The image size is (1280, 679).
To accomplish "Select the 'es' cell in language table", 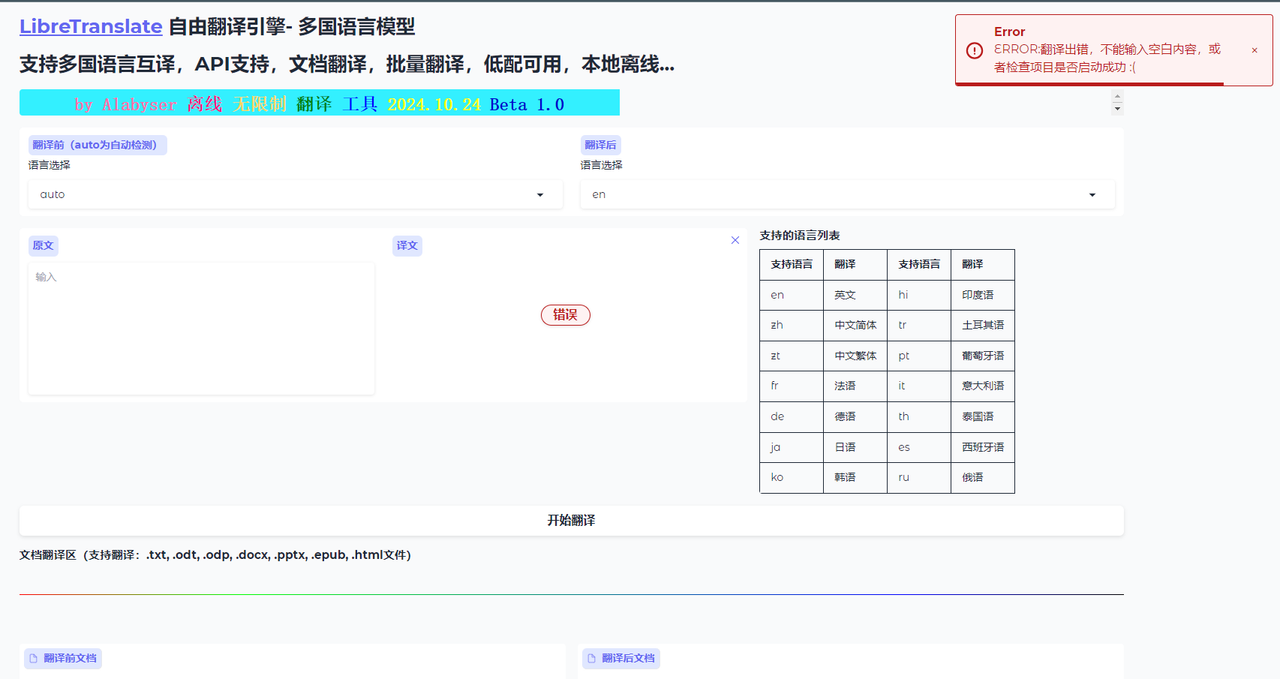I will point(918,447).
